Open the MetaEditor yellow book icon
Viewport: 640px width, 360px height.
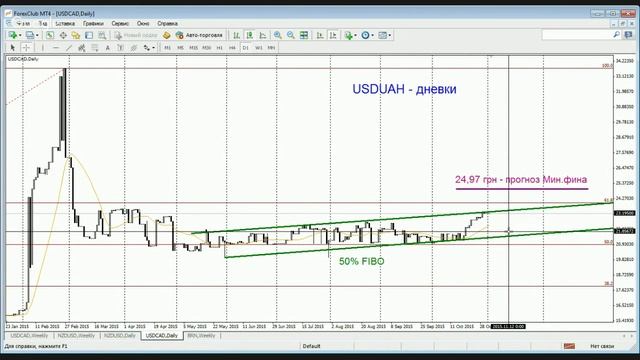[x=167, y=36]
